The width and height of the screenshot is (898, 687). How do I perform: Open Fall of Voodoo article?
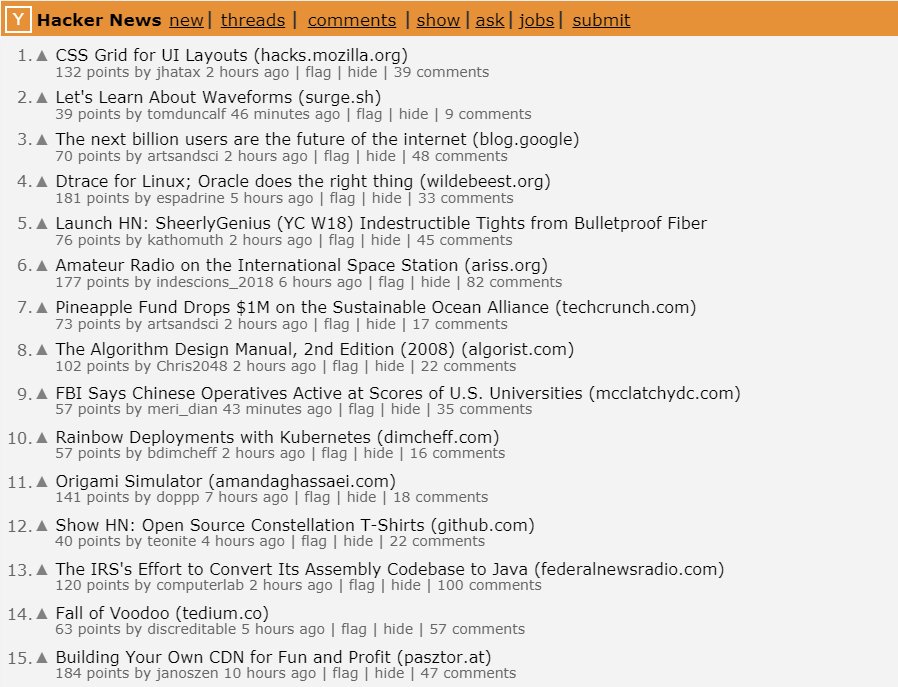112,613
